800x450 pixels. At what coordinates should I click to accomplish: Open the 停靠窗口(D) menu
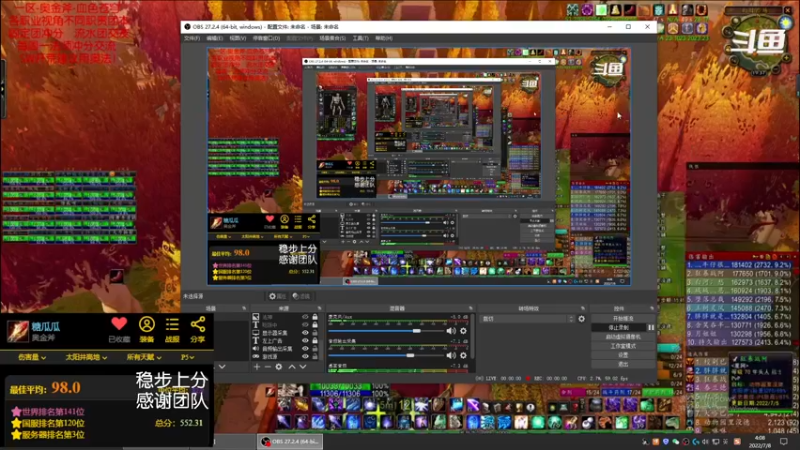[x=266, y=38]
